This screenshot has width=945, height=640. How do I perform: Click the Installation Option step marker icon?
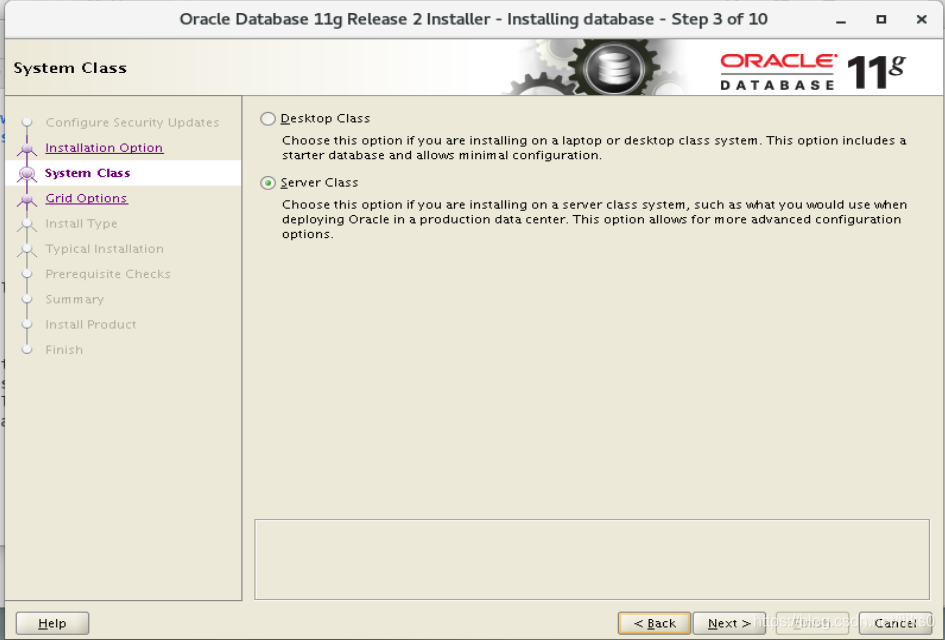pyautogui.click(x=27, y=148)
